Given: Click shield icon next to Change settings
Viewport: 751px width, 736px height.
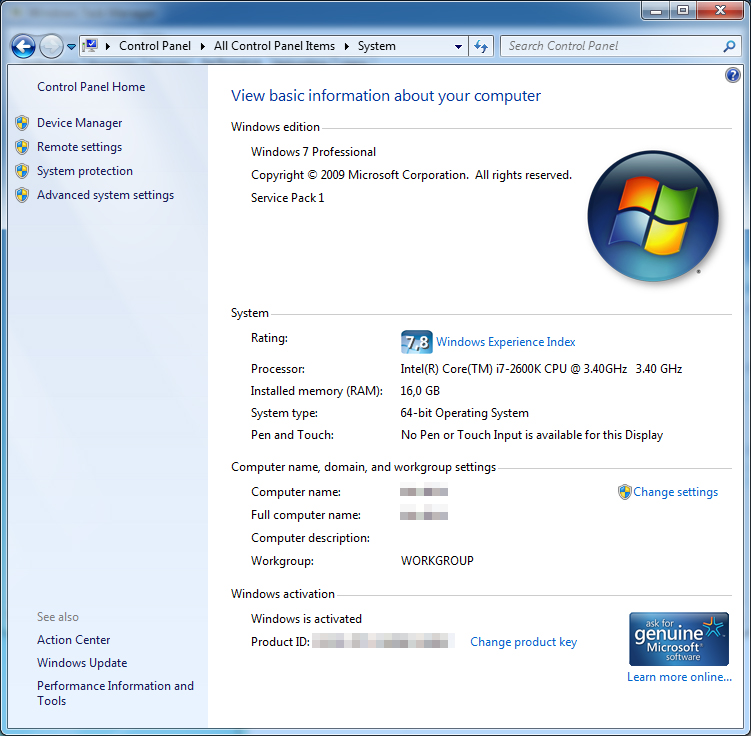Looking at the screenshot, I should [x=625, y=492].
